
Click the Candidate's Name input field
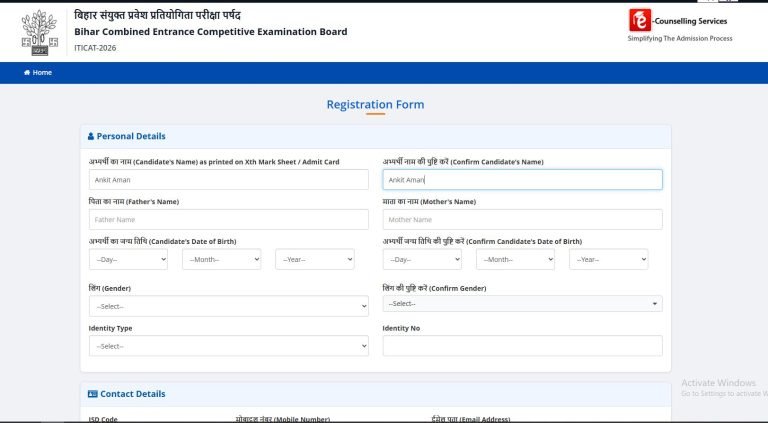point(228,180)
